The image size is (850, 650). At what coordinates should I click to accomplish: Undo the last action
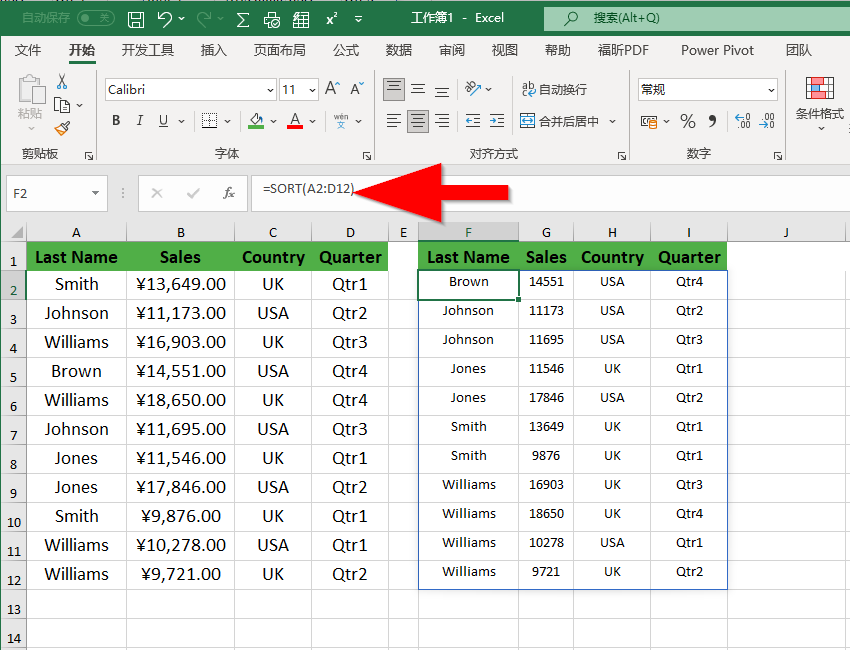(x=165, y=20)
